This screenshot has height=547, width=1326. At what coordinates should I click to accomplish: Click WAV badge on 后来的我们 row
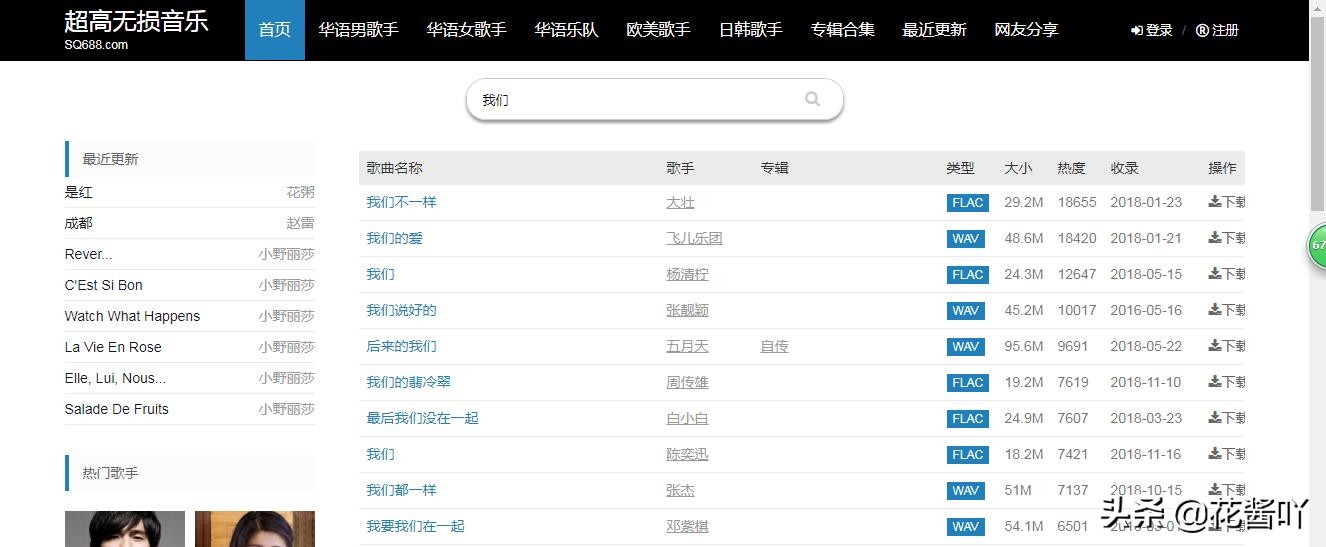coord(966,347)
